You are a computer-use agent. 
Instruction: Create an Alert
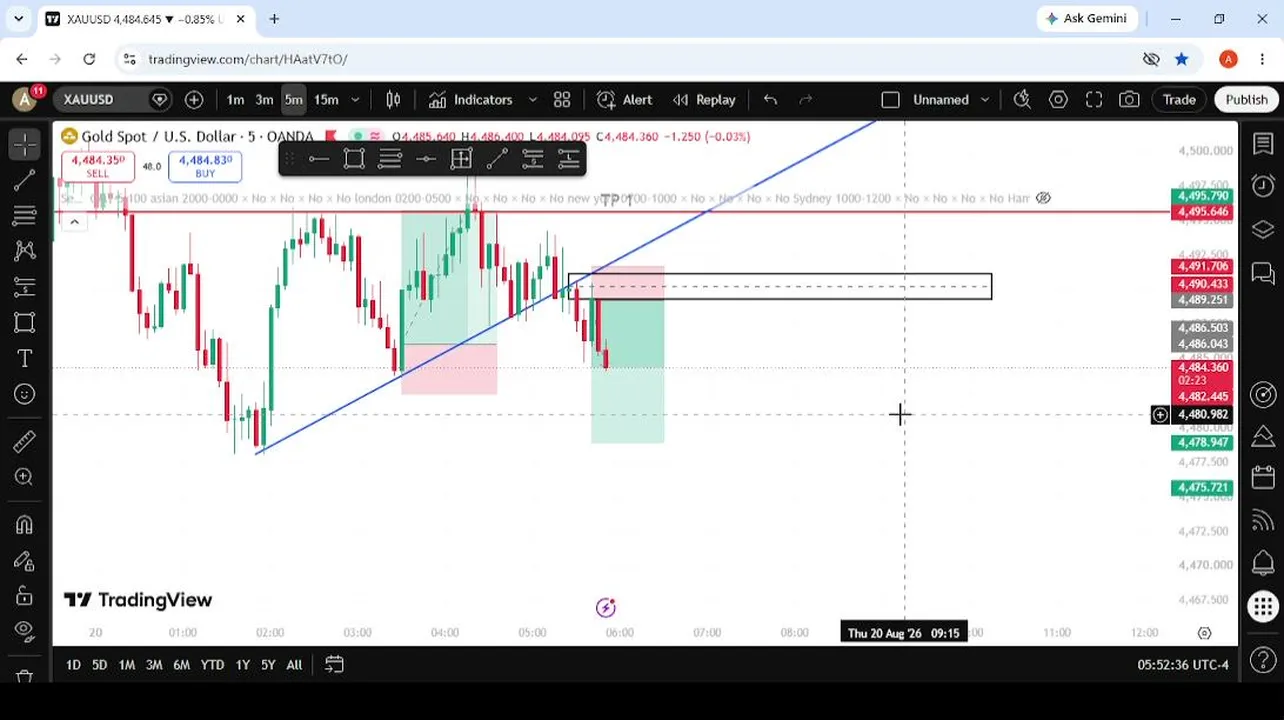click(625, 99)
